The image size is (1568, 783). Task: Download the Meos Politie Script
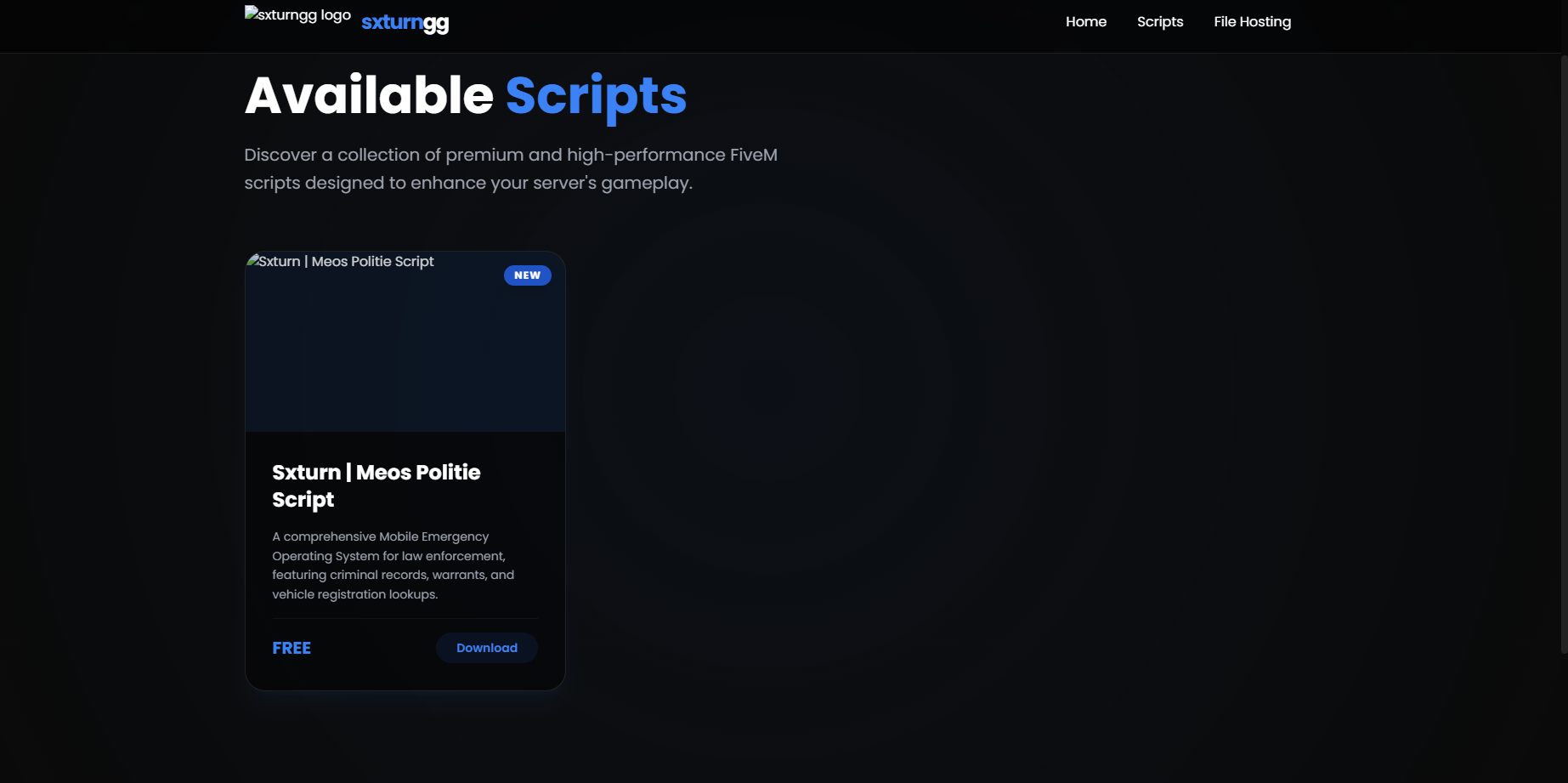click(x=486, y=647)
